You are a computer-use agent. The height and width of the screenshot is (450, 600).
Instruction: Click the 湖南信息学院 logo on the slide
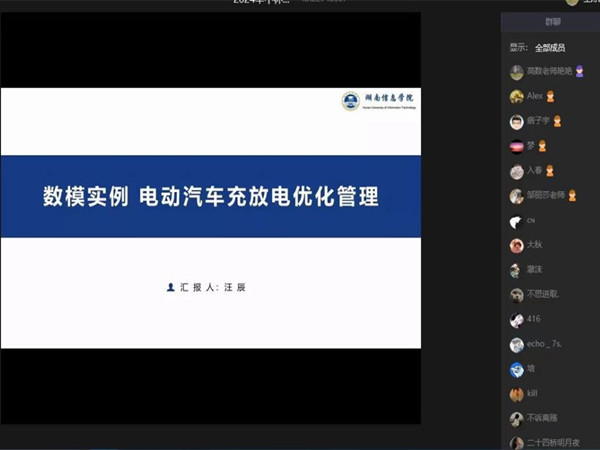[x=378, y=101]
